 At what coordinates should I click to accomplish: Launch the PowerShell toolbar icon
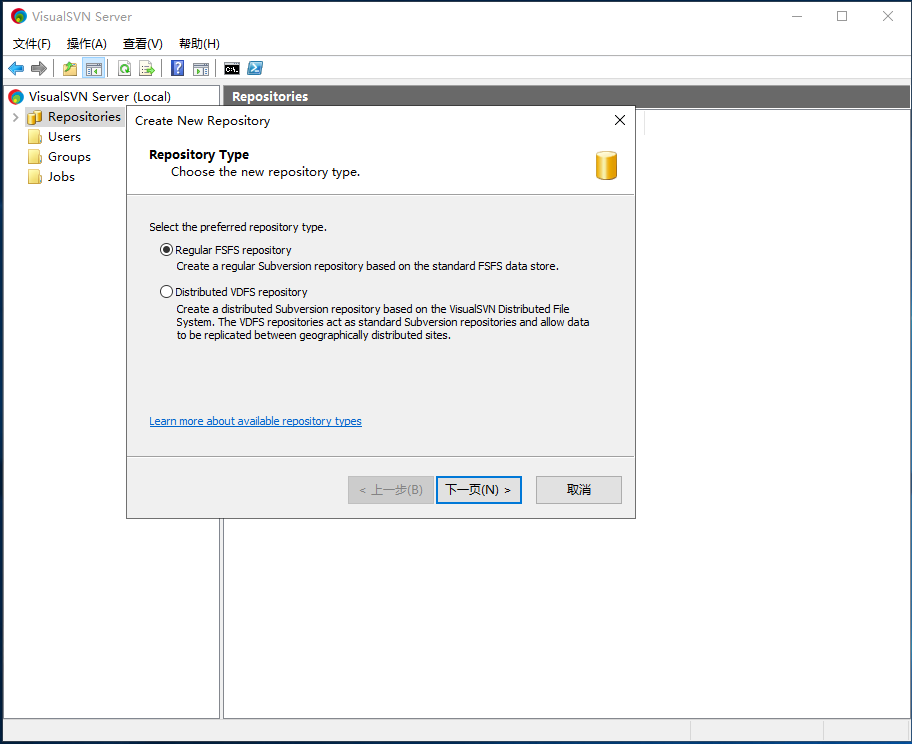click(x=255, y=69)
